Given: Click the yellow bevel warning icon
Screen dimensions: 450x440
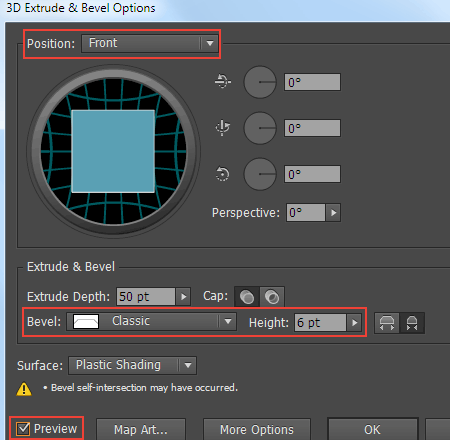Looking at the screenshot, I should [24, 389].
